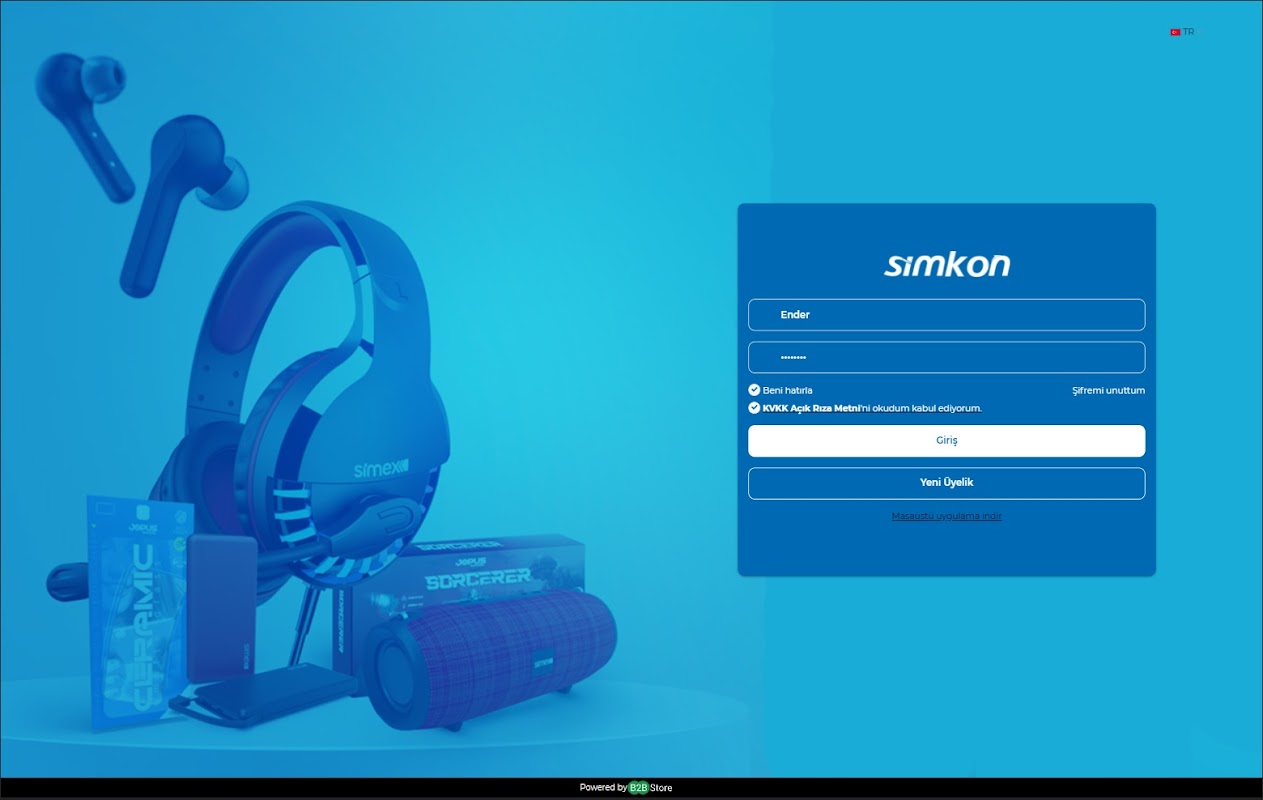Open the Masaüstü uygulama indir link

pyautogui.click(x=946, y=516)
